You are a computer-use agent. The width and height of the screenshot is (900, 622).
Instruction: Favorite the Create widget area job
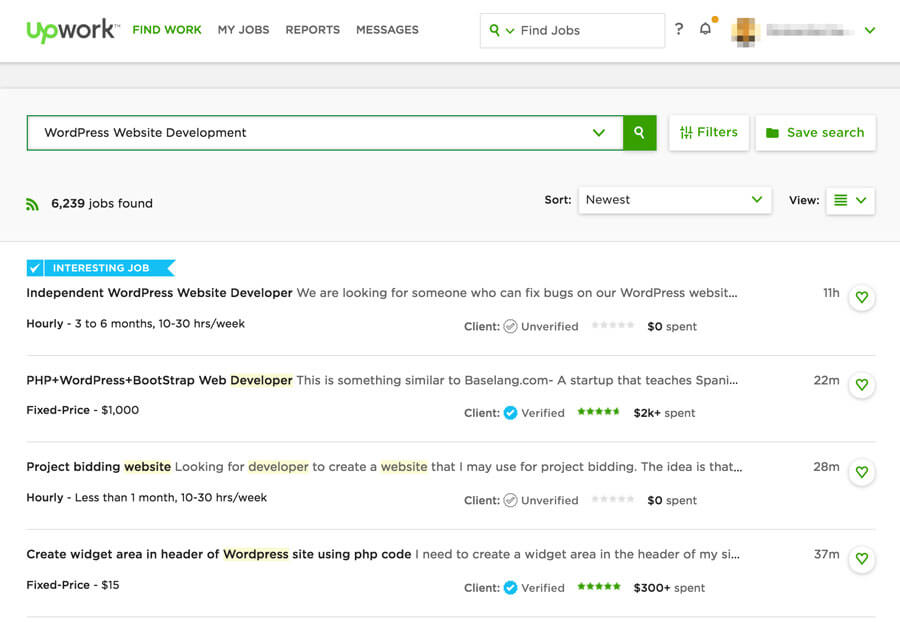(861, 559)
